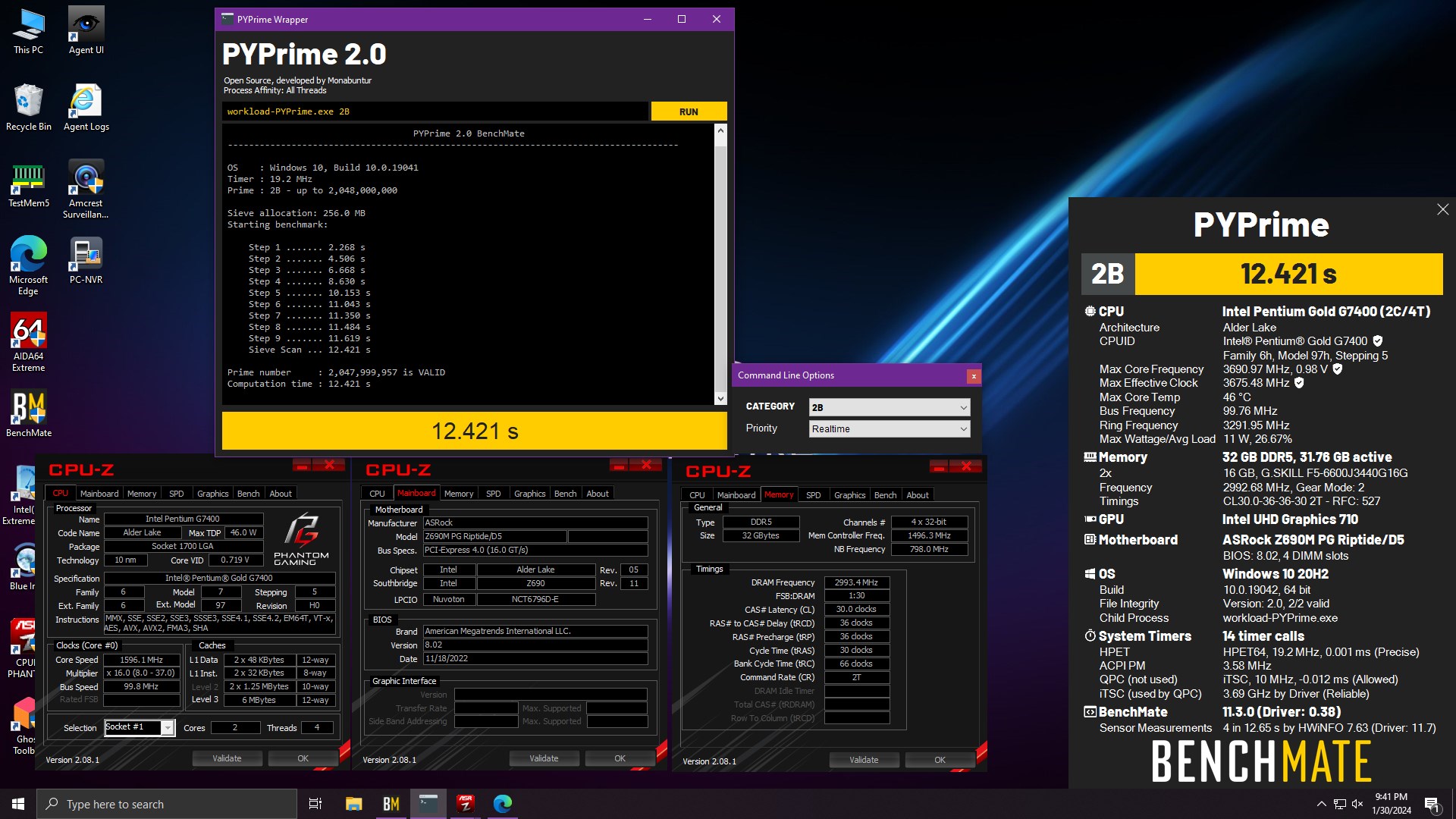
Task: Switch to ASRock CPU-Z taskbar icon
Action: pyautogui.click(x=466, y=804)
